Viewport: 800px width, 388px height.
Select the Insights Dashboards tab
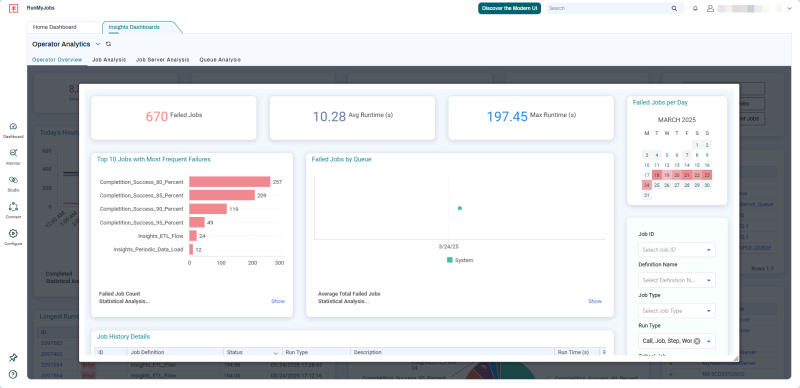134,27
